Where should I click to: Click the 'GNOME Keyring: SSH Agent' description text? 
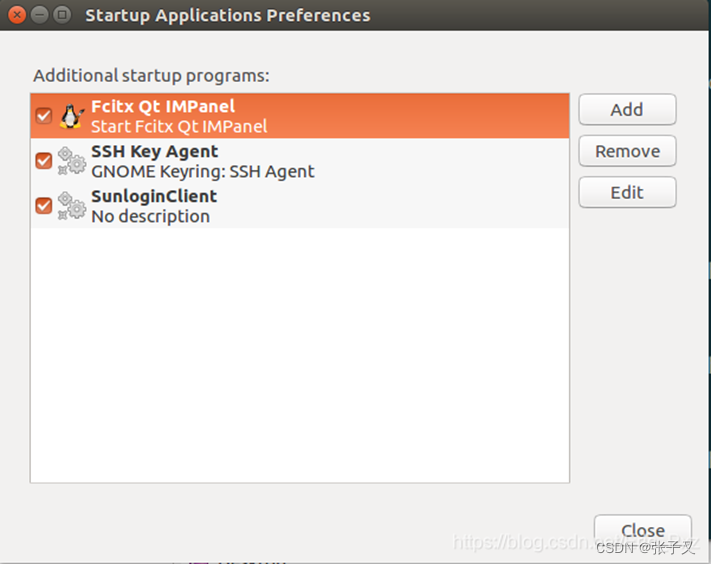(x=202, y=171)
